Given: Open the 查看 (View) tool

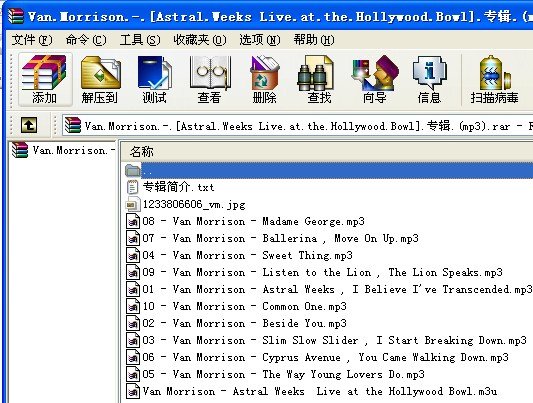Looking at the screenshot, I should coord(210,79).
